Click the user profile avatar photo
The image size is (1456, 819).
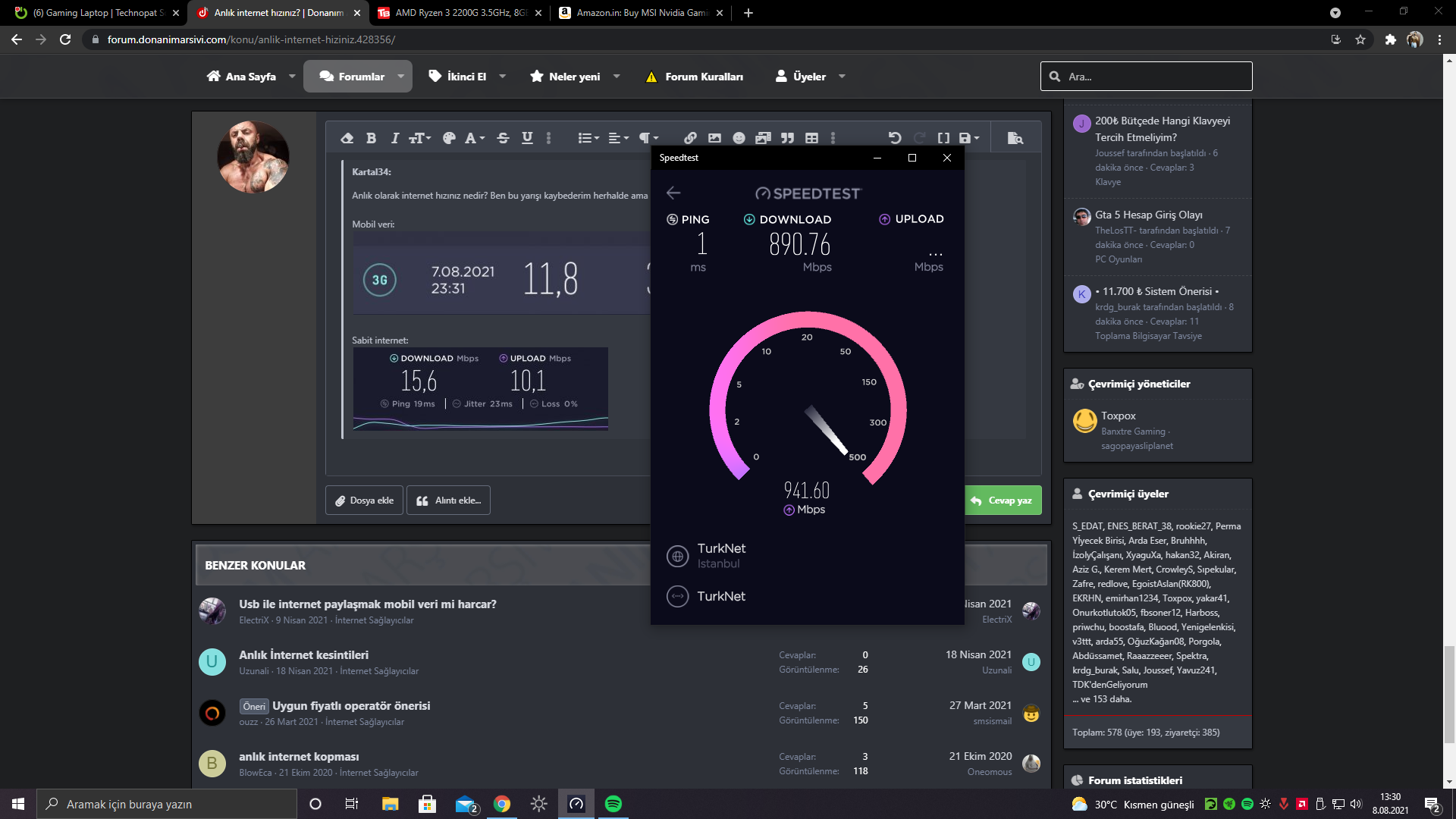pyautogui.click(x=253, y=157)
